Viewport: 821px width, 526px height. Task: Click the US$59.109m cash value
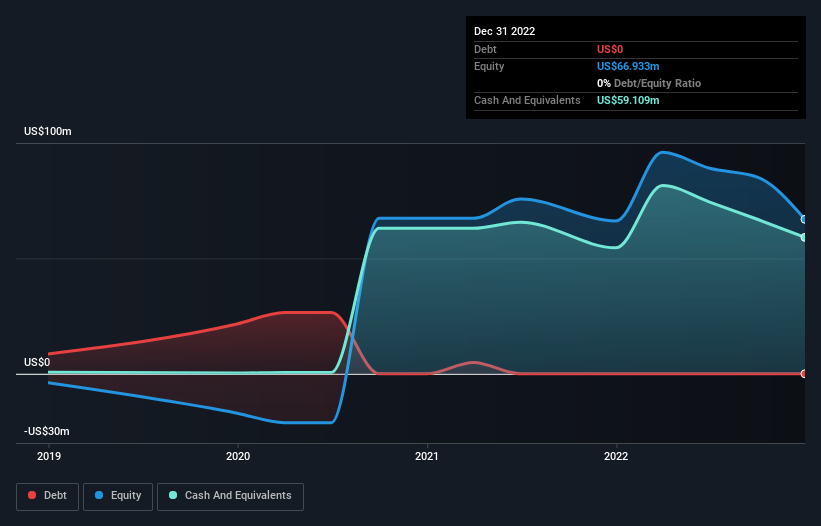628,100
